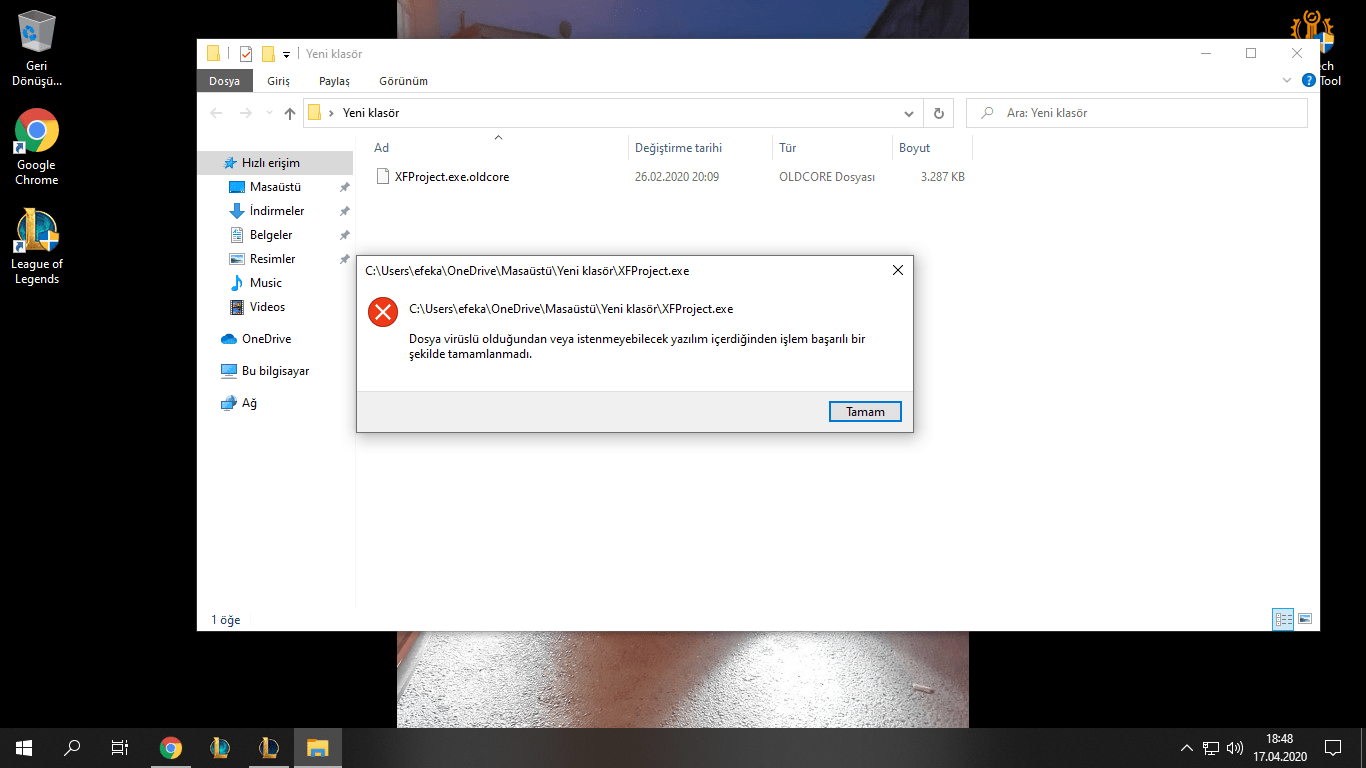
Task: Open the Giriş ribbon tab
Action: pyautogui.click(x=278, y=81)
